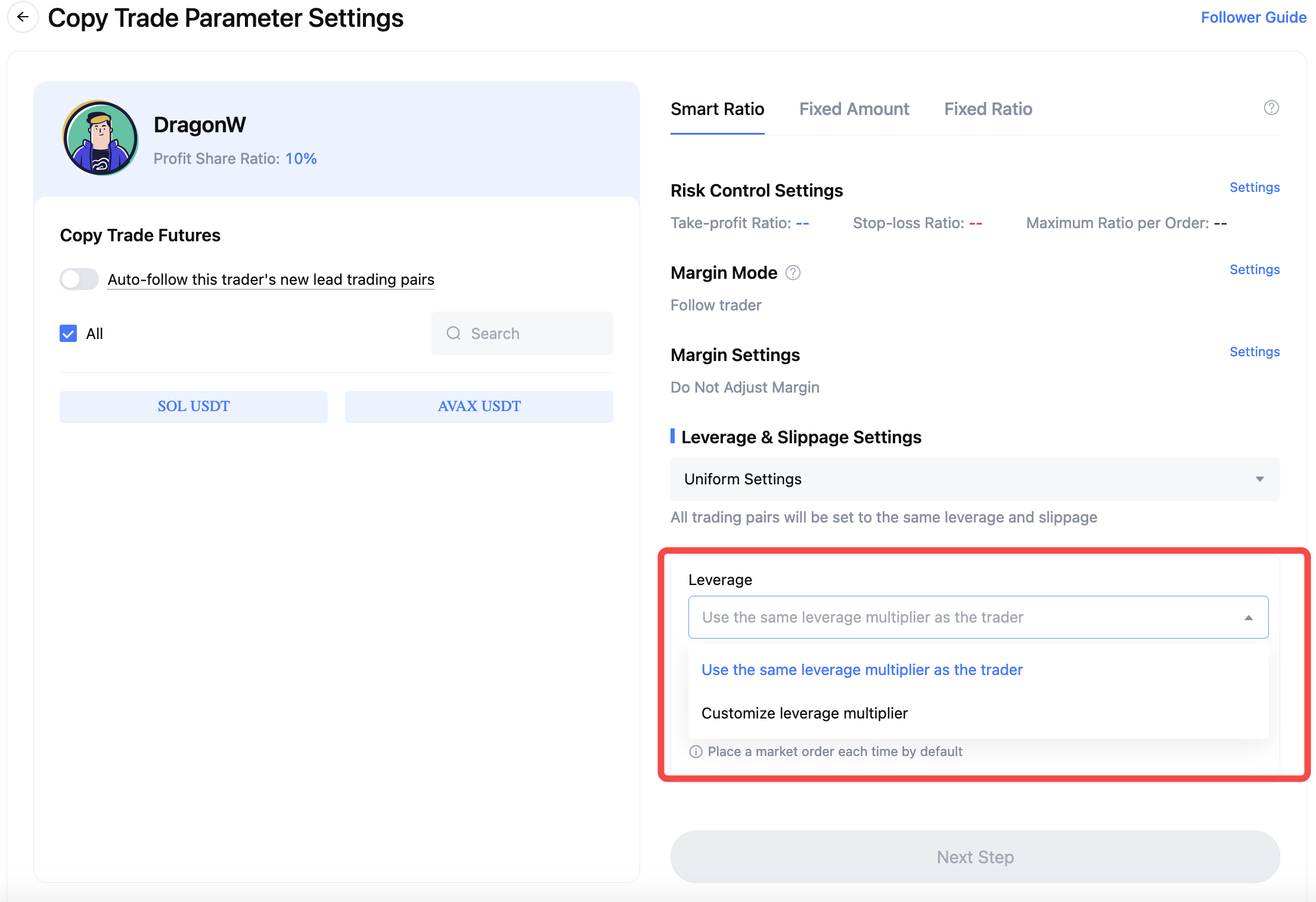Open Margin Mode Settings link

pos(1255,270)
